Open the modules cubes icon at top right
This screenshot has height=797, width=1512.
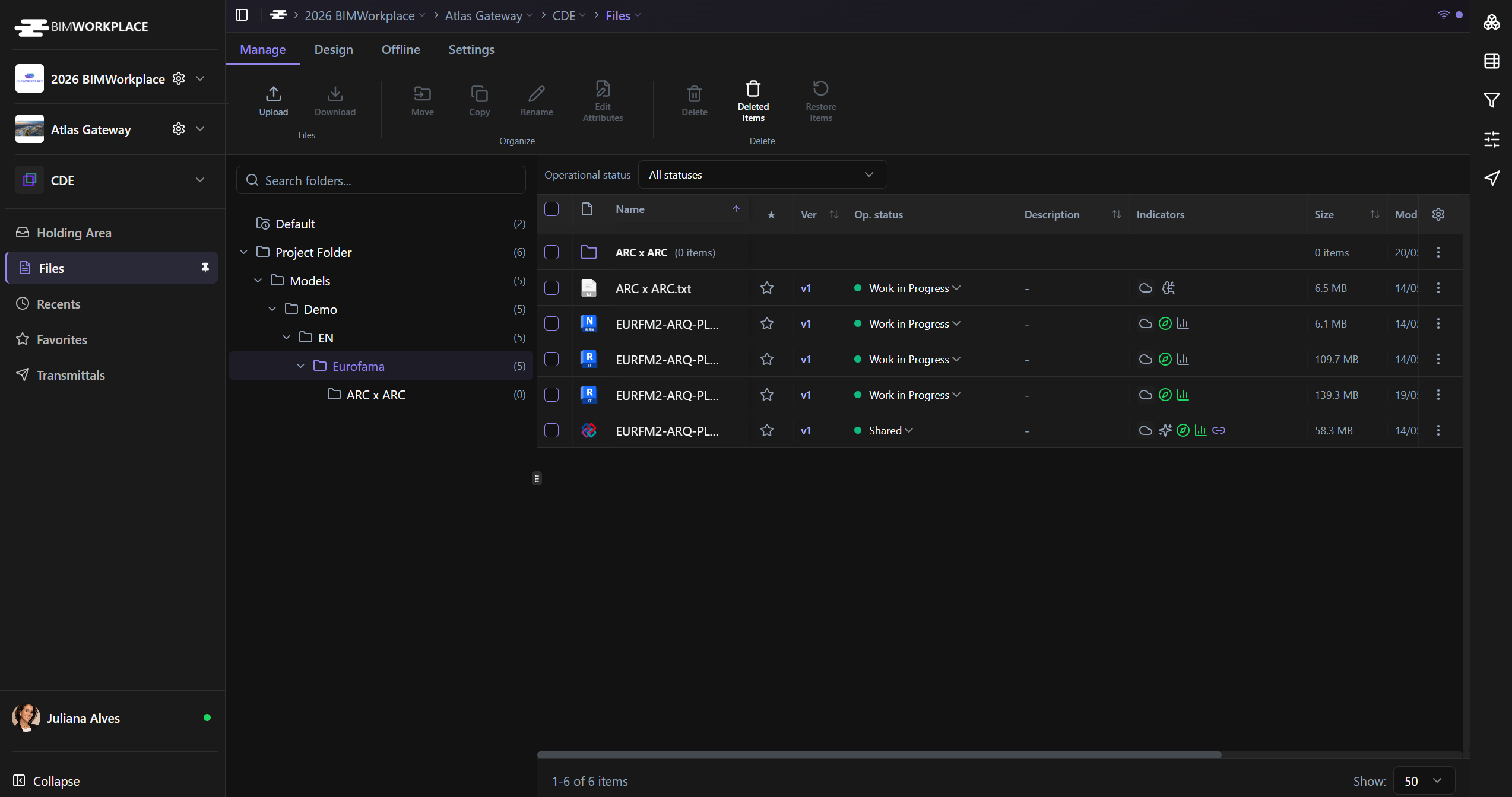coord(1491,22)
